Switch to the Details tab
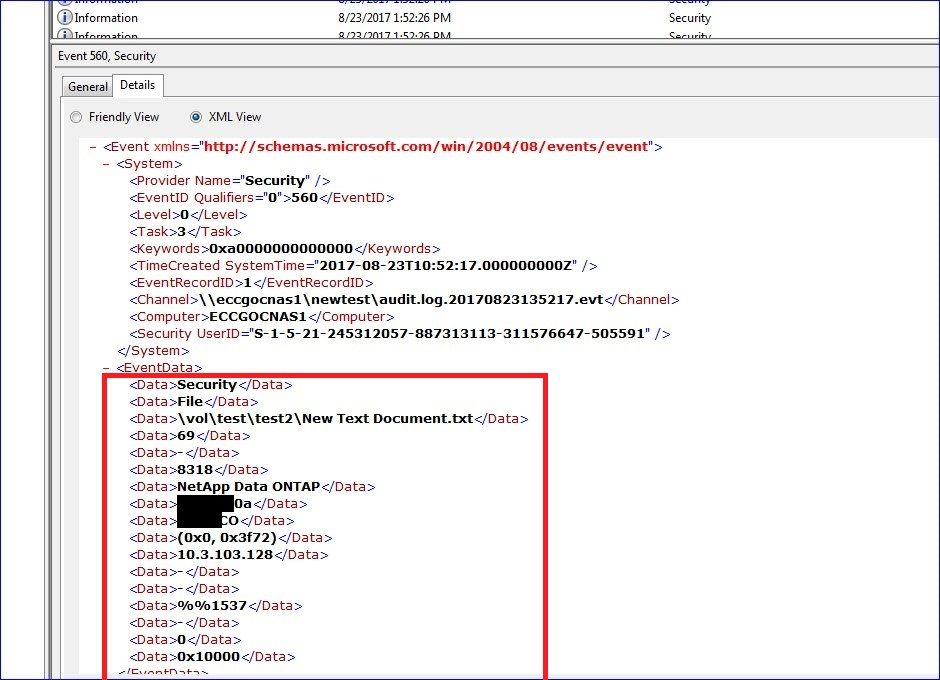 (x=137, y=86)
